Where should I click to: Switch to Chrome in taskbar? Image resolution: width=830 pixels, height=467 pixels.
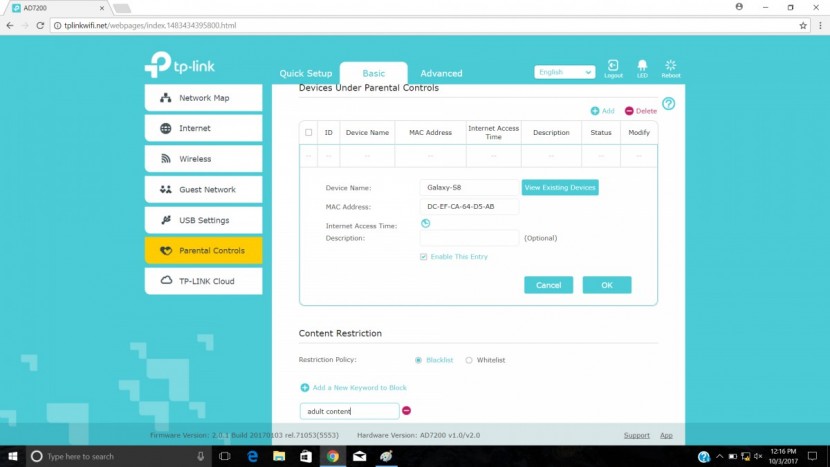coord(332,456)
